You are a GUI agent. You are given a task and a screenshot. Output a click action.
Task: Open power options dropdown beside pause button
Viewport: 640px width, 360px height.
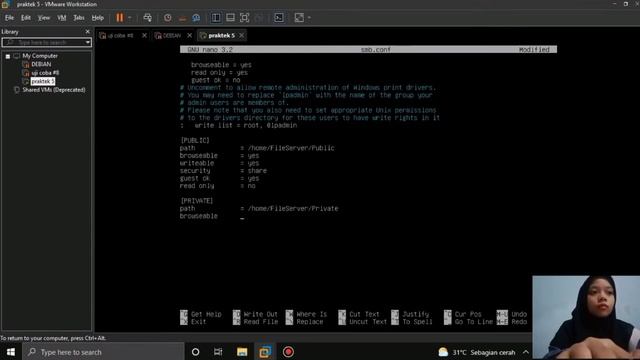130,18
